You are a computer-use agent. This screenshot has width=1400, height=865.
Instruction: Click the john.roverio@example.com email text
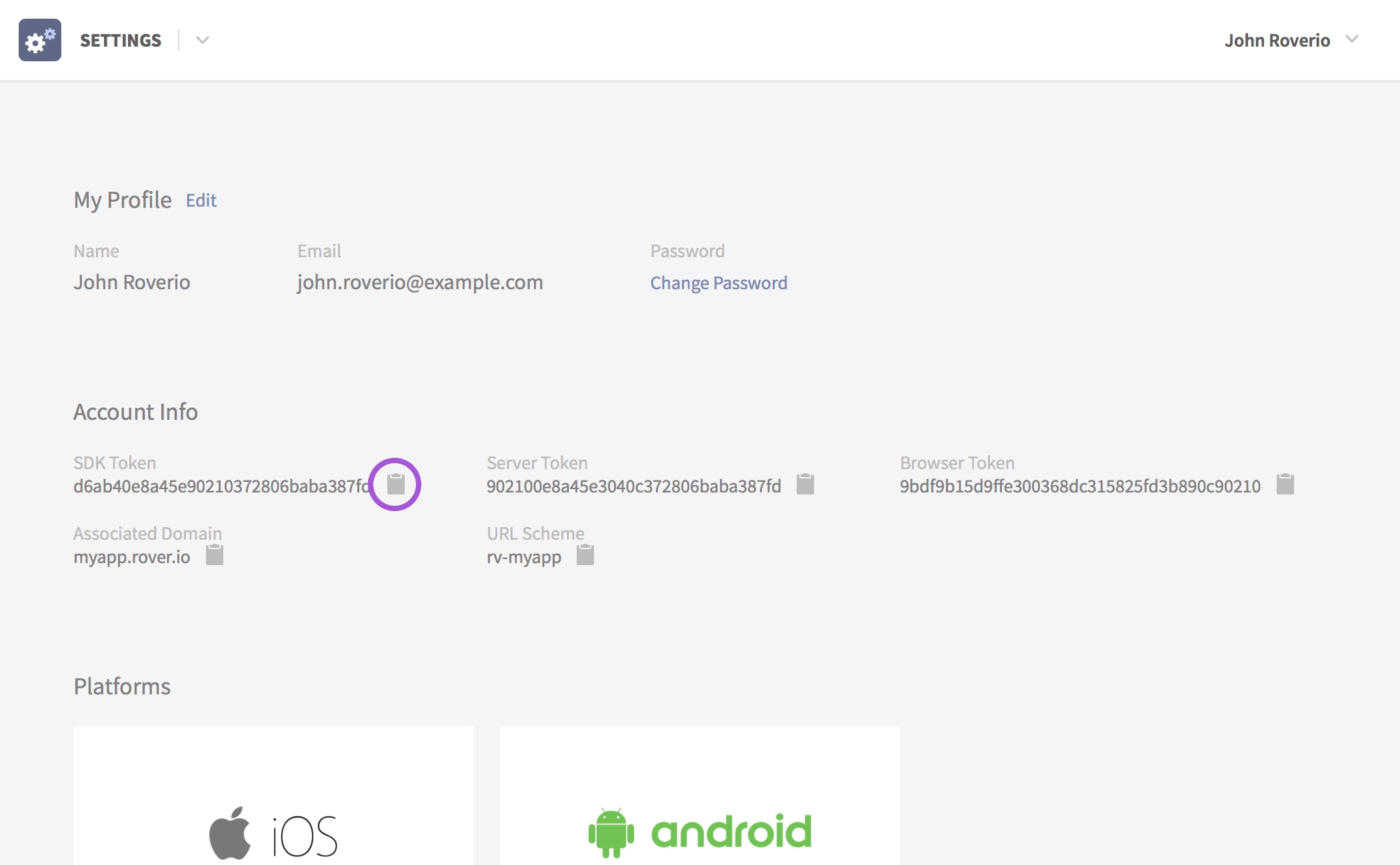(x=420, y=283)
